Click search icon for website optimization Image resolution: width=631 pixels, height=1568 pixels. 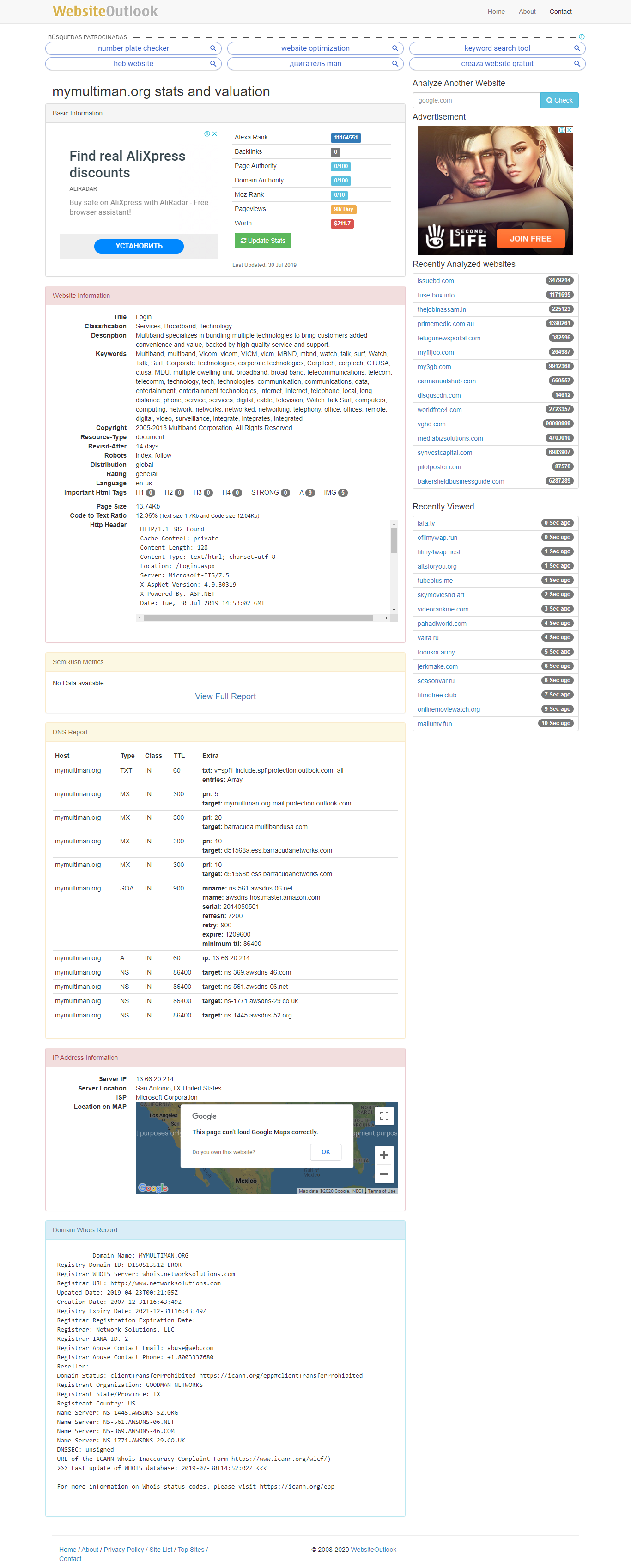394,48
